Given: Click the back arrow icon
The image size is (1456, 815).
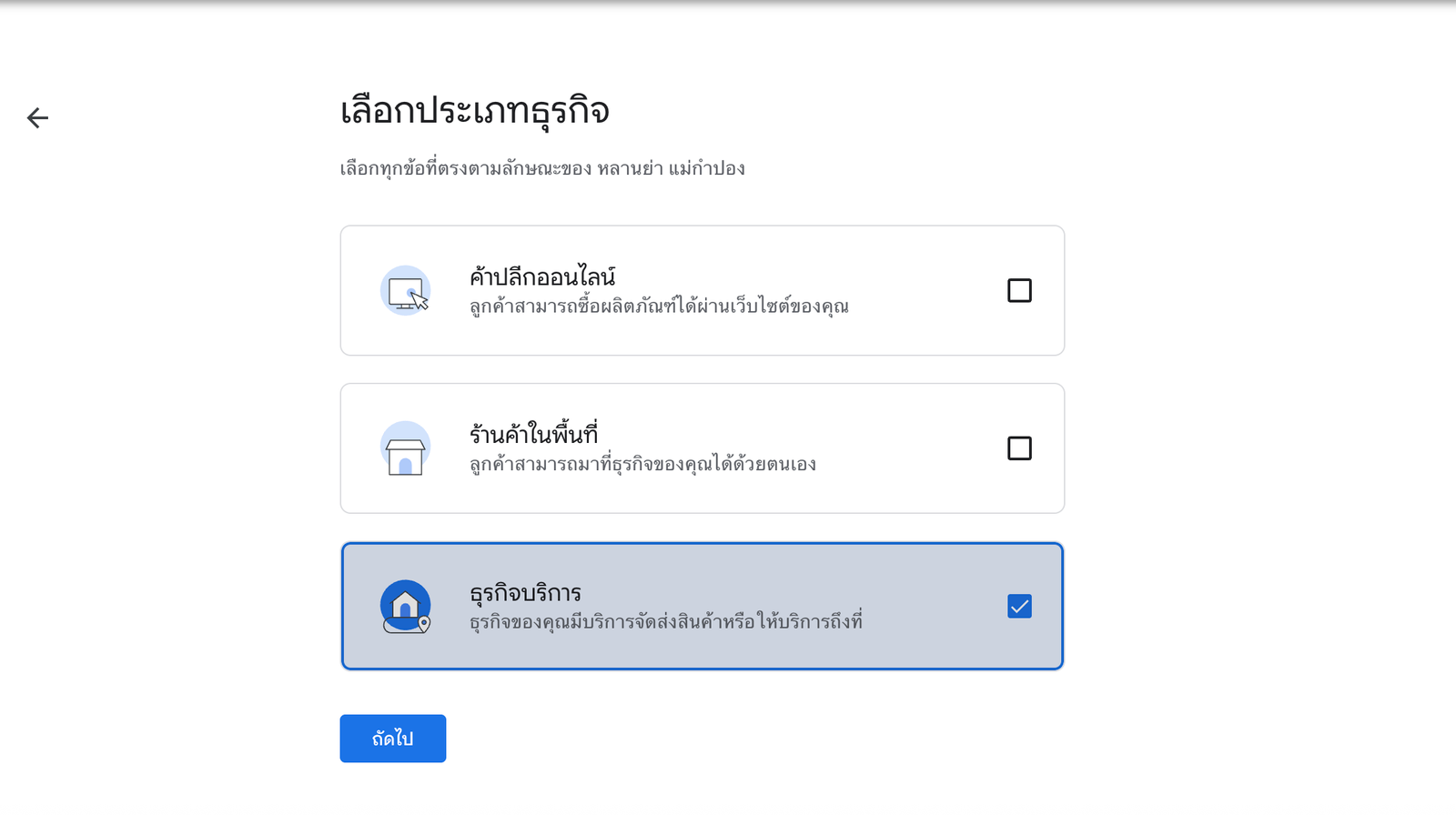Looking at the screenshot, I should [37, 117].
